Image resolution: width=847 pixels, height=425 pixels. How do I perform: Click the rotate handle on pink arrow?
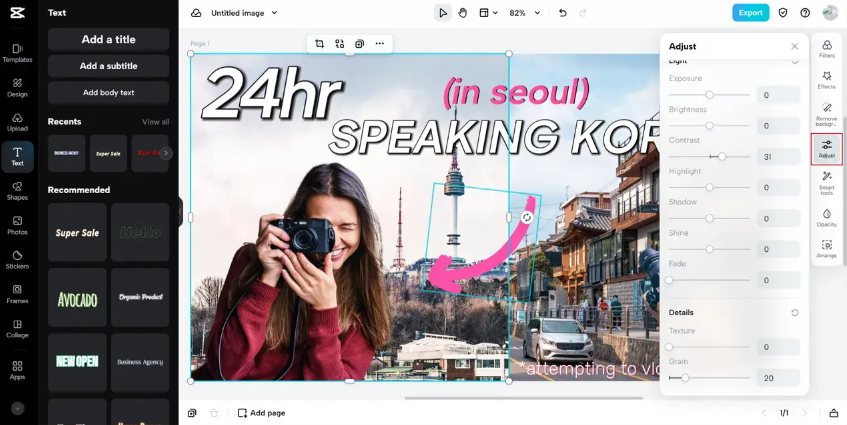tap(527, 217)
